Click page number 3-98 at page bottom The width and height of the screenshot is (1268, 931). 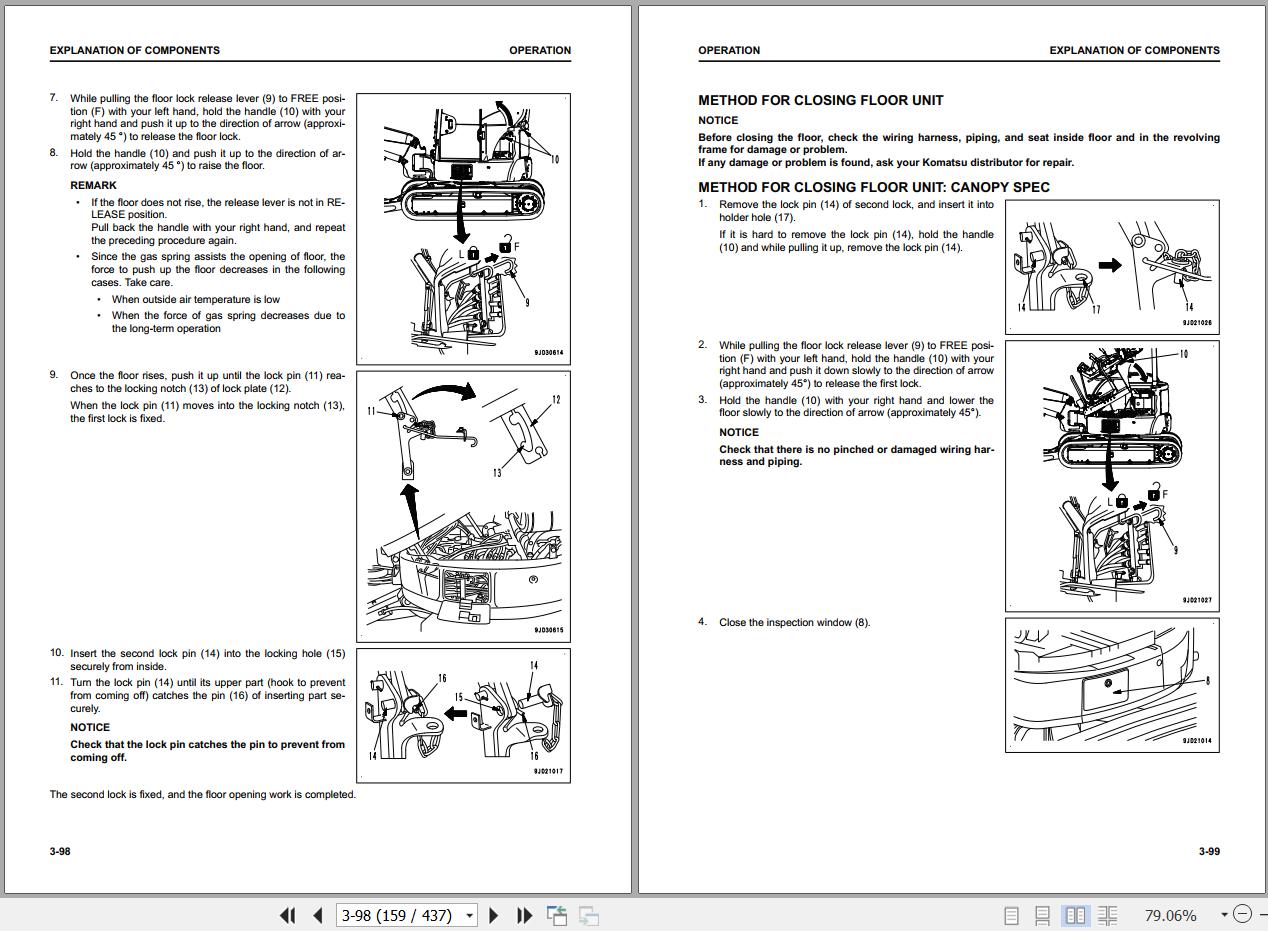coord(60,851)
